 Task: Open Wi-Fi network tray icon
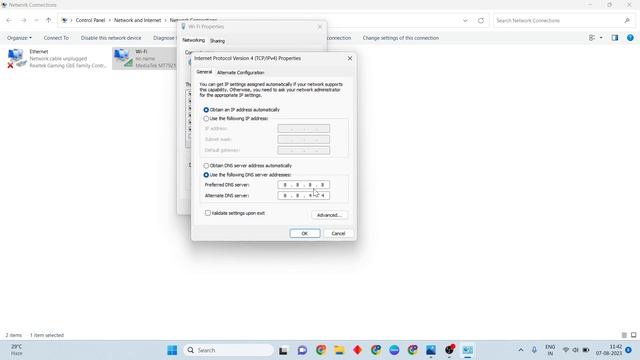[566, 350]
